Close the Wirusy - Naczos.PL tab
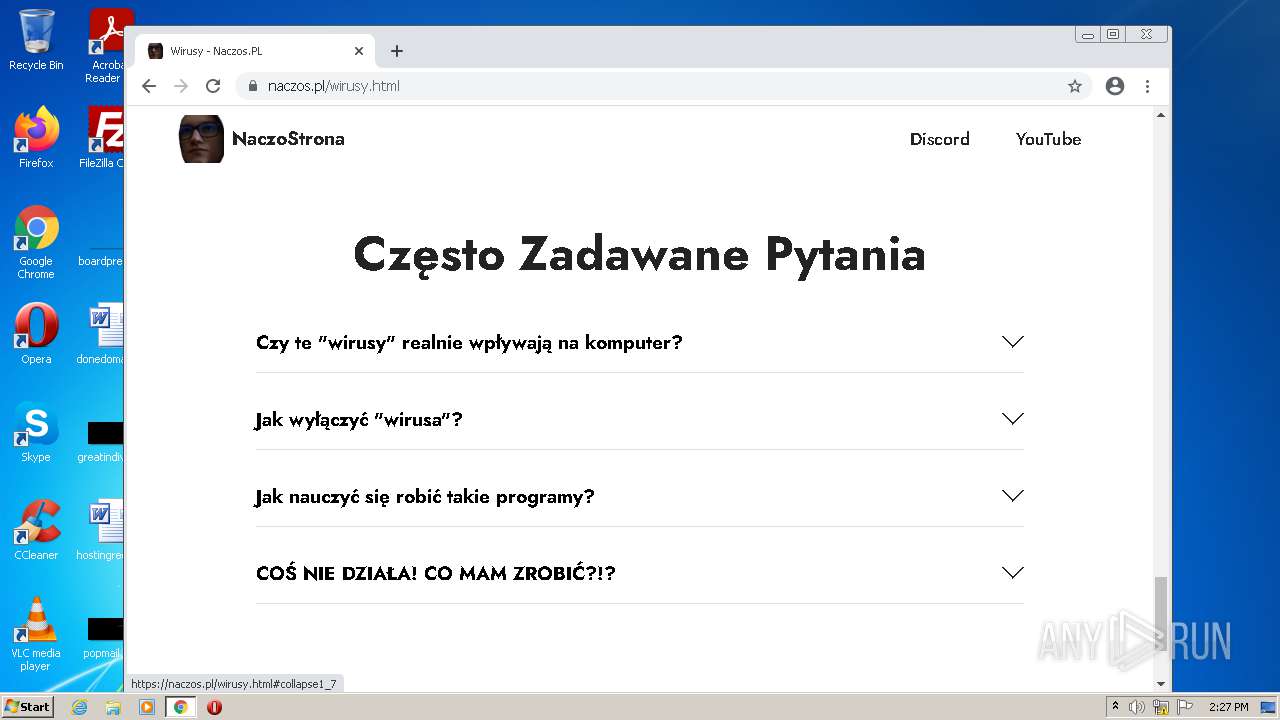 click(359, 51)
